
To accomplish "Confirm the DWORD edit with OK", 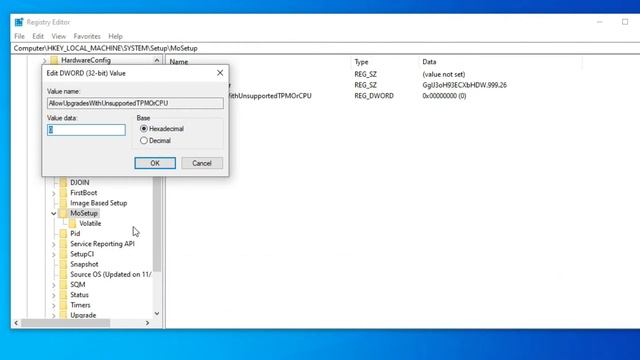I will pyautogui.click(x=155, y=163).
